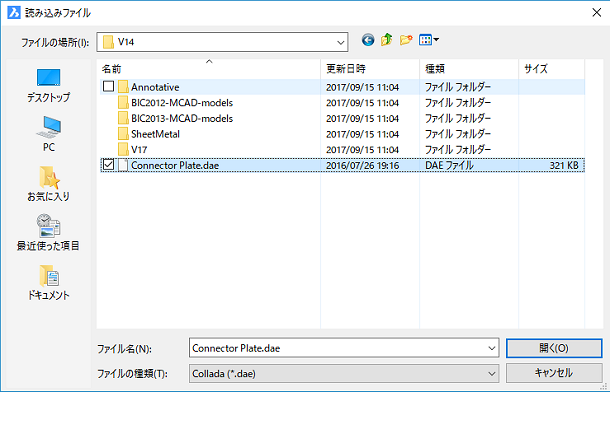
Task: Expand the ファイル名 dropdown arrow
Action: coord(492,348)
